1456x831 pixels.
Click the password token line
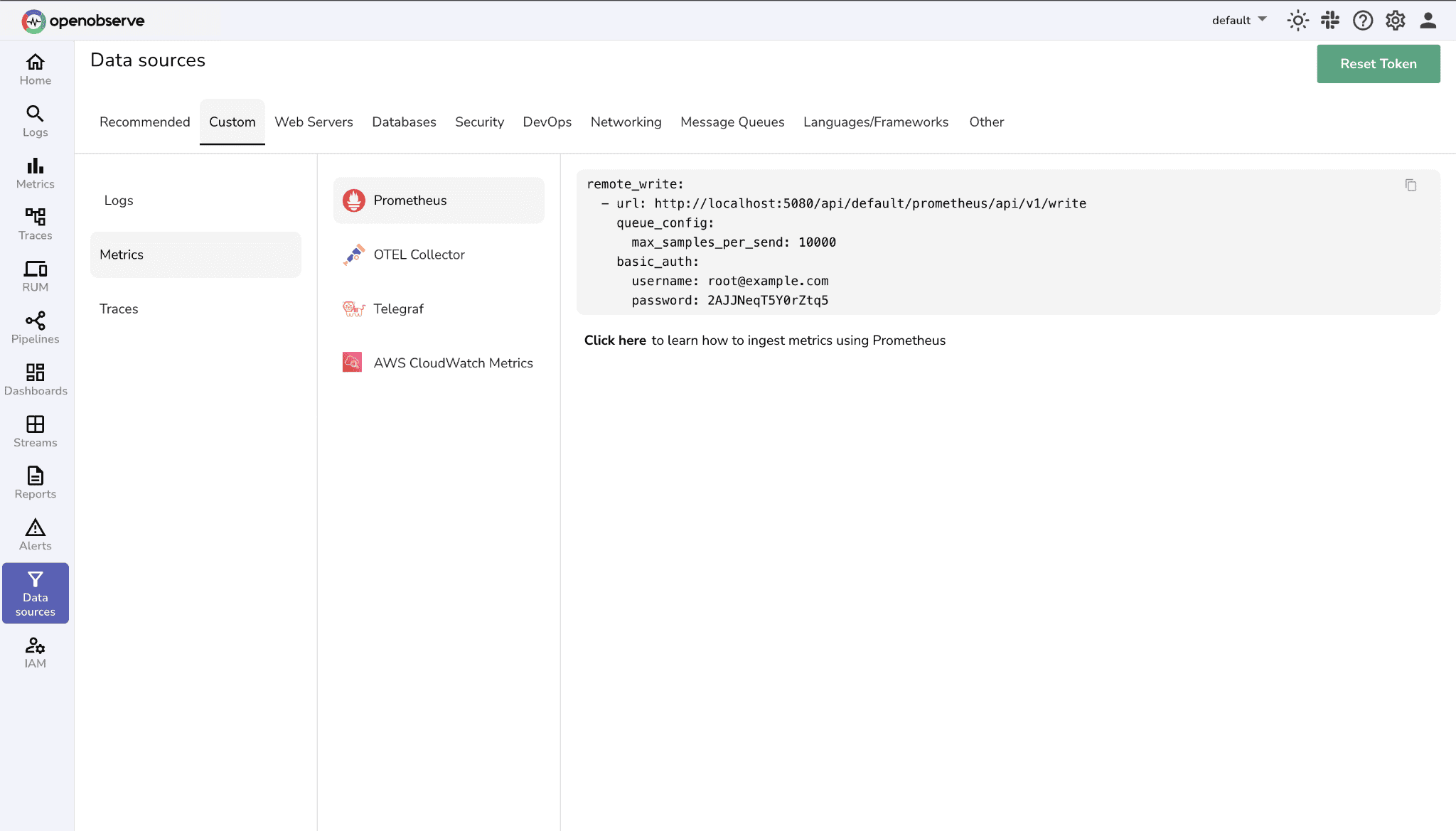point(730,301)
